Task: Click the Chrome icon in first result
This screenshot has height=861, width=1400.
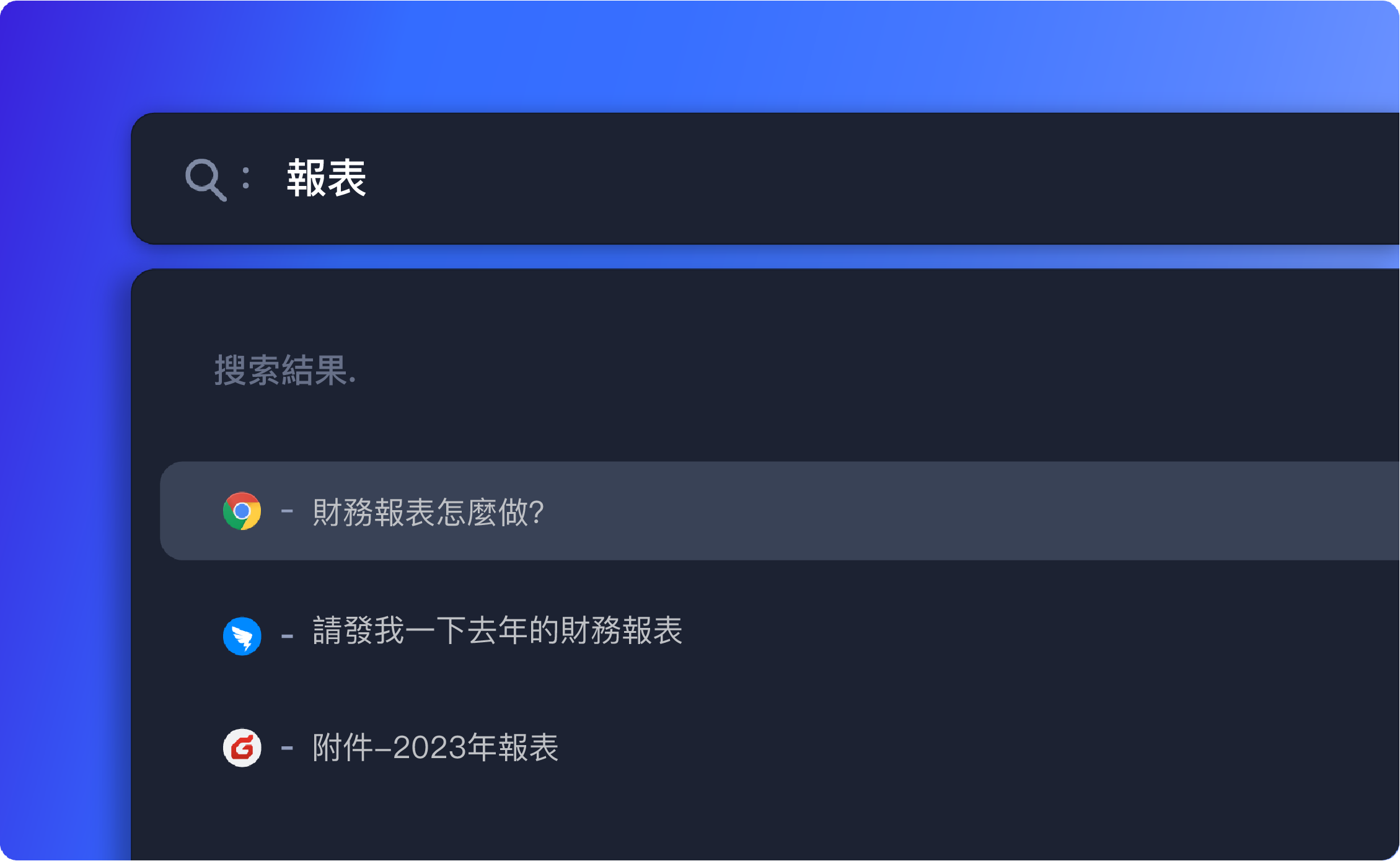Action: click(242, 511)
